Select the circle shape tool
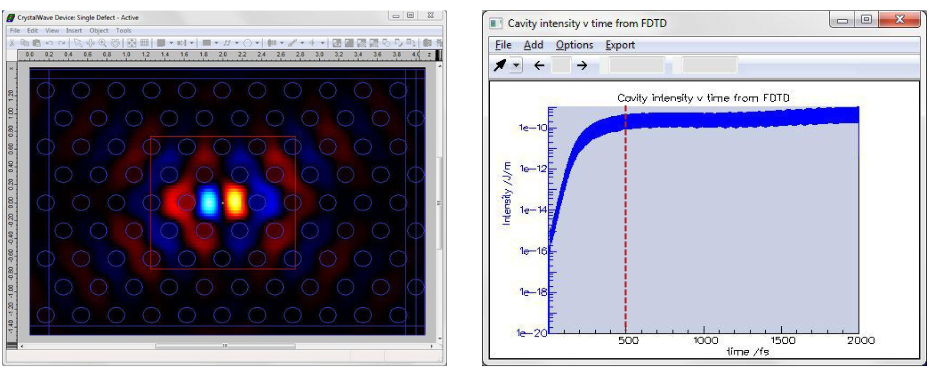The width and height of the screenshot is (932, 376). (247, 43)
